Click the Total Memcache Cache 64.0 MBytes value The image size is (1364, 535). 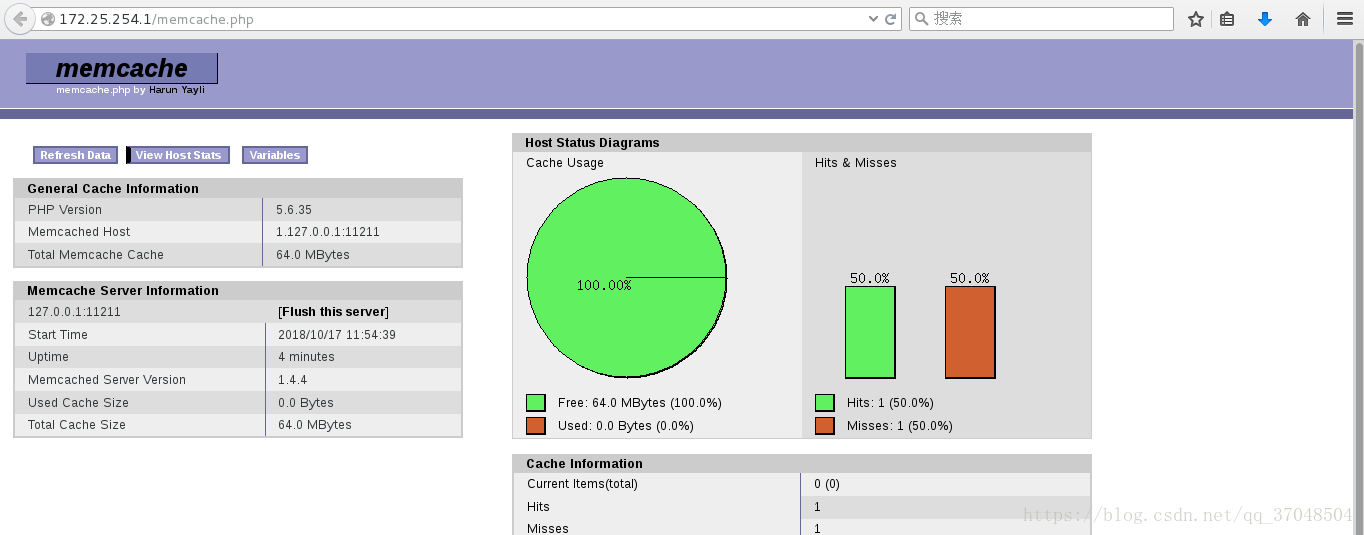click(313, 255)
